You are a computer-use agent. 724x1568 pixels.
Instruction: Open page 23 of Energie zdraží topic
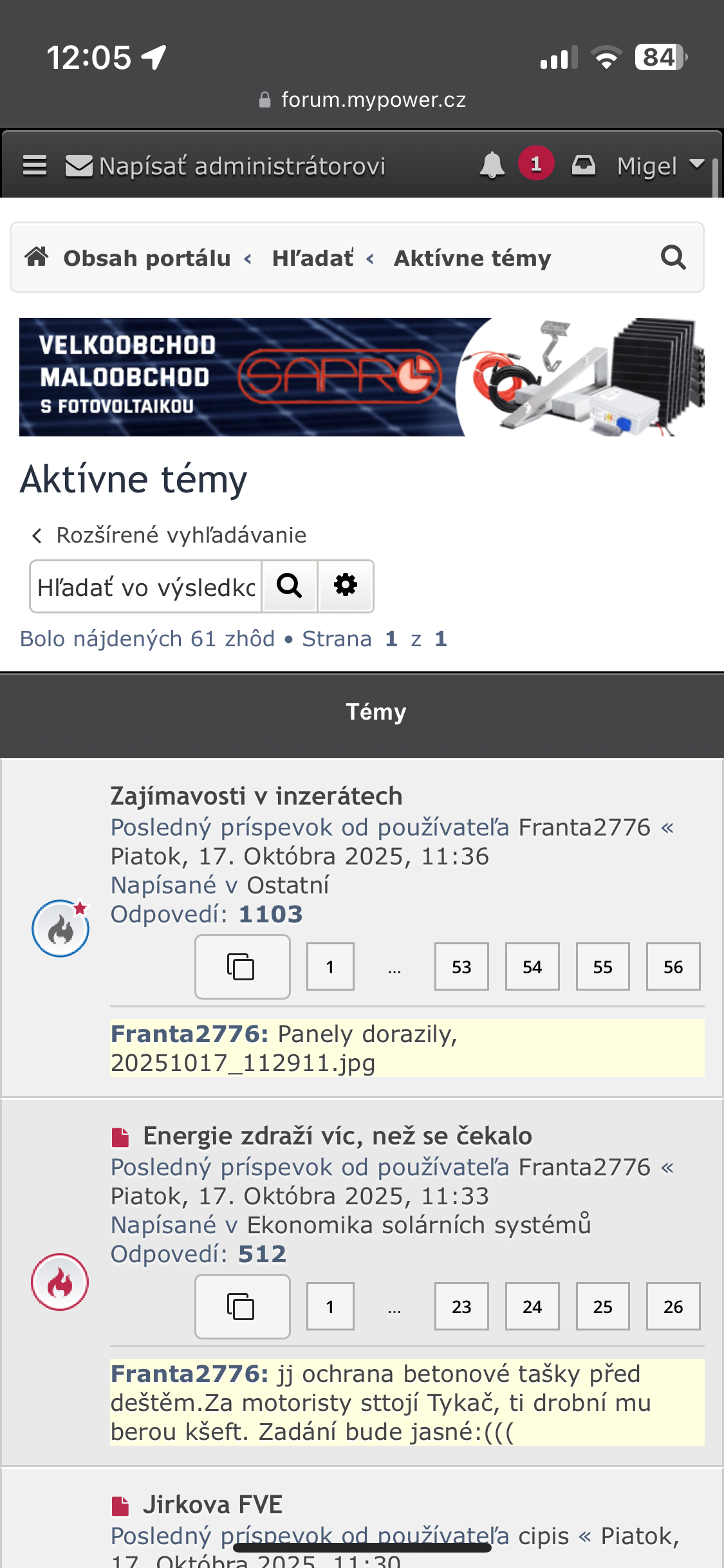click(x=461, y=1307)
